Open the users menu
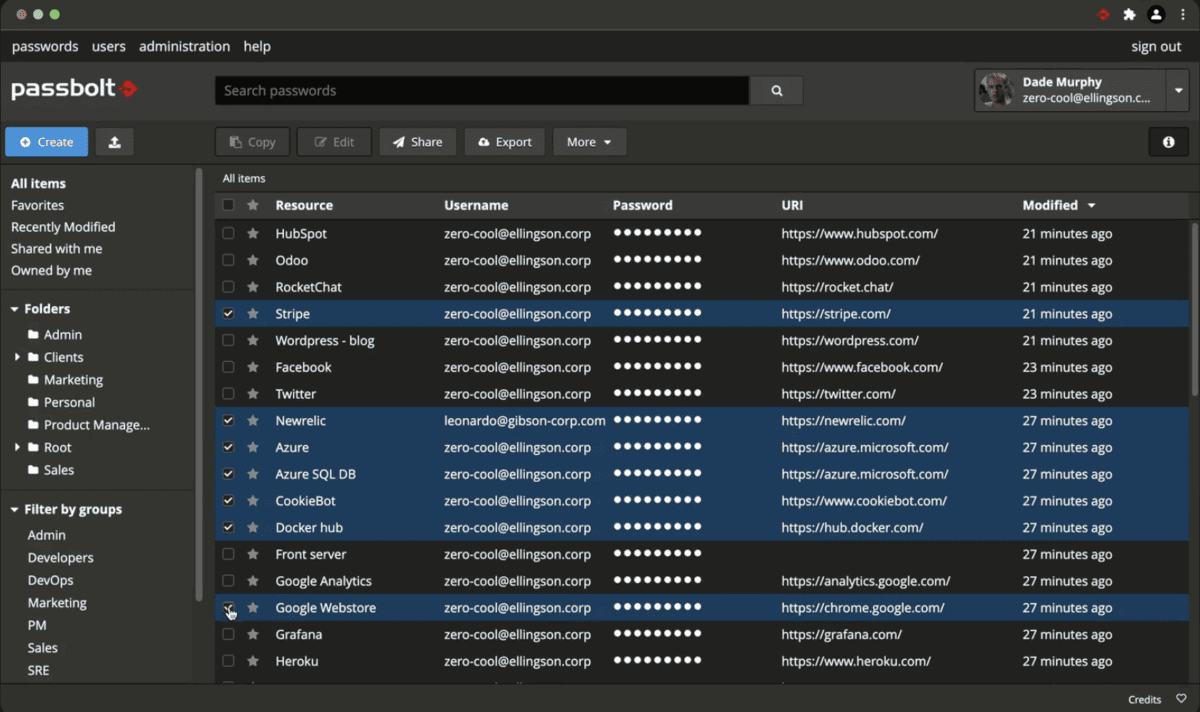 [x=109, y=46]
